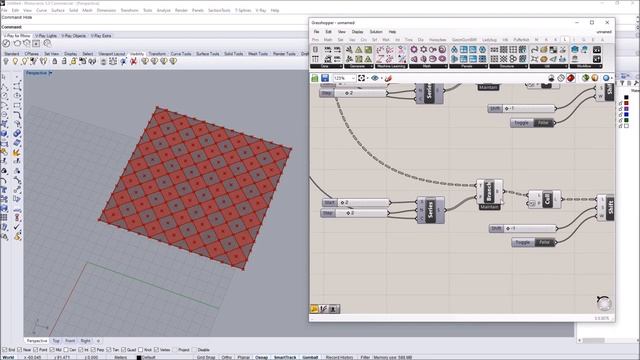This screenshot has width=640, height=360.
Task: Save the Grasshopper document with the floppy icon
Action: 325,78
